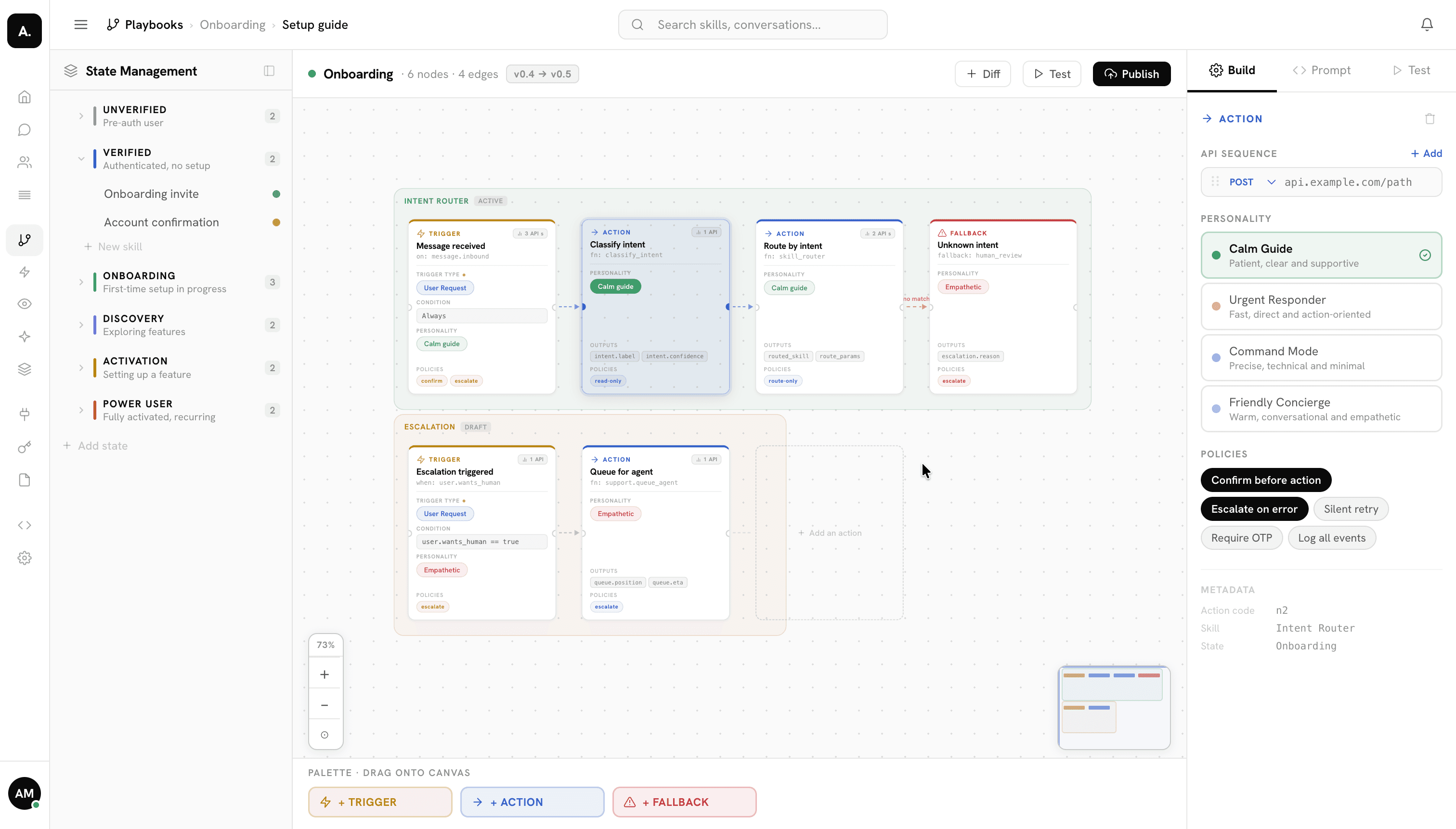Screen dimensions: 1456x829
Task: Go to Home in left sidebar
Action: [x=25, y=97]
